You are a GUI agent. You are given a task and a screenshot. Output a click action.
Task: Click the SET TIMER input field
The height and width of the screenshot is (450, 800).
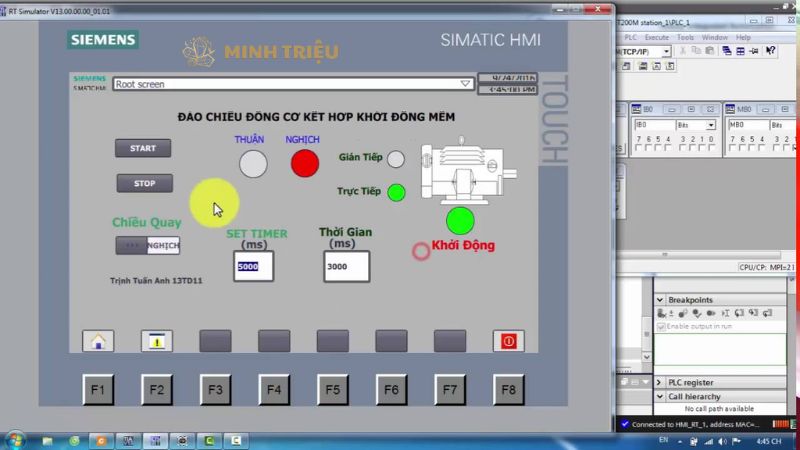253,267
